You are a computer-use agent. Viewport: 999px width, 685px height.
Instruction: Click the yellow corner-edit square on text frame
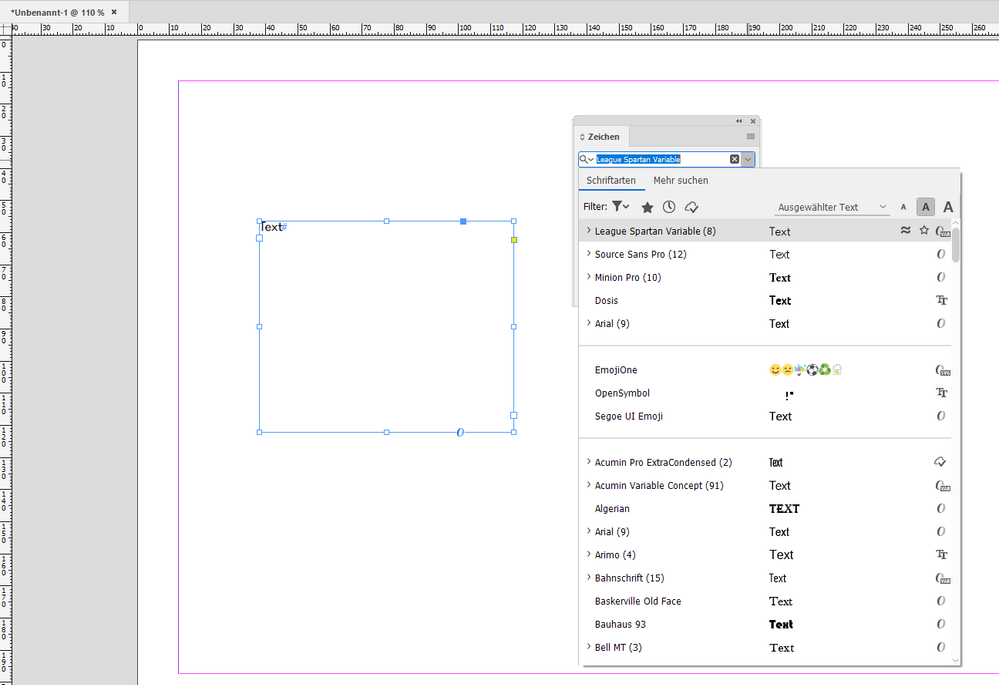514,240
